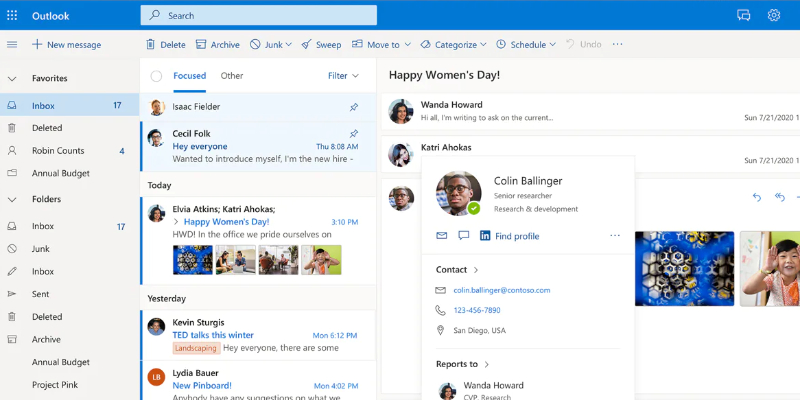The height and width of the screenshot is (400, 800).
Task: Open the settings gear icon
Action: tap(773, 15)
